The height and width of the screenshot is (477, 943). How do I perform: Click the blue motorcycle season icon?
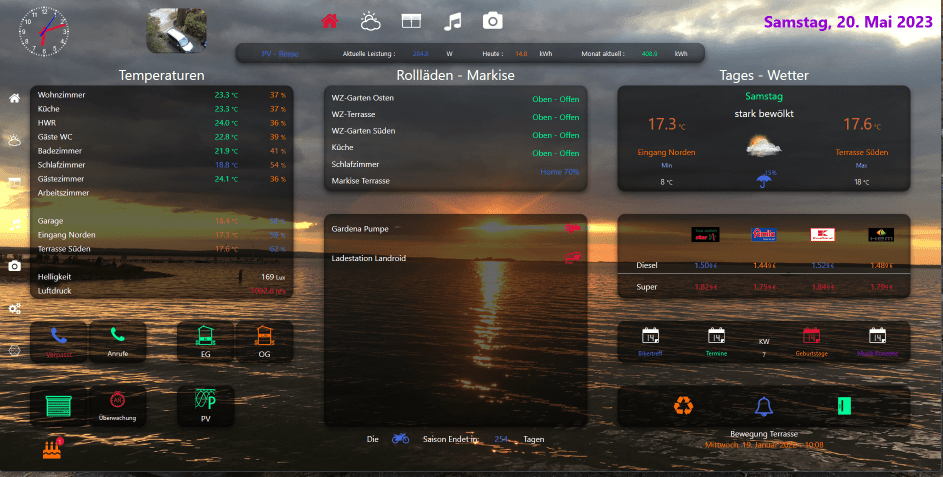pyautogui.click(x=401, y=439)
